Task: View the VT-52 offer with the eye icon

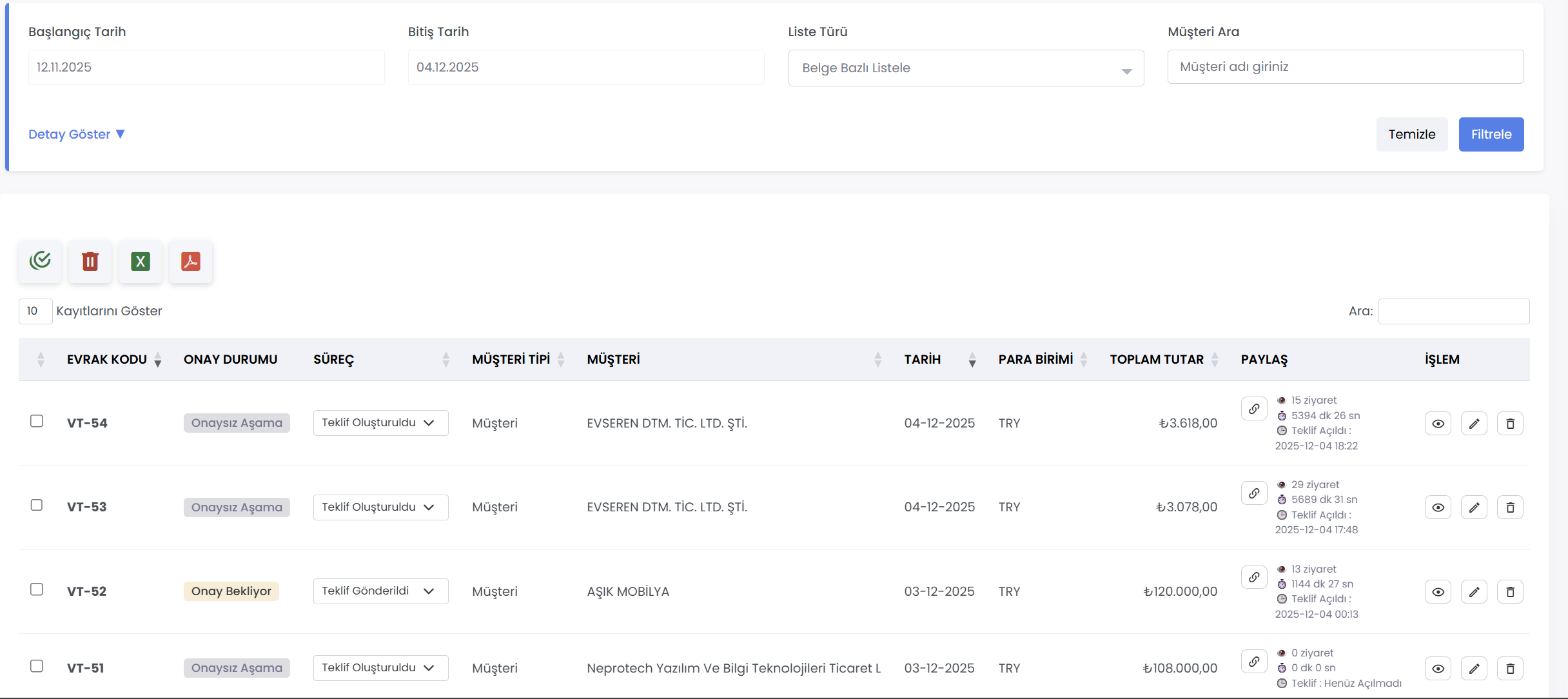Action: click(x=1438, y=592)
